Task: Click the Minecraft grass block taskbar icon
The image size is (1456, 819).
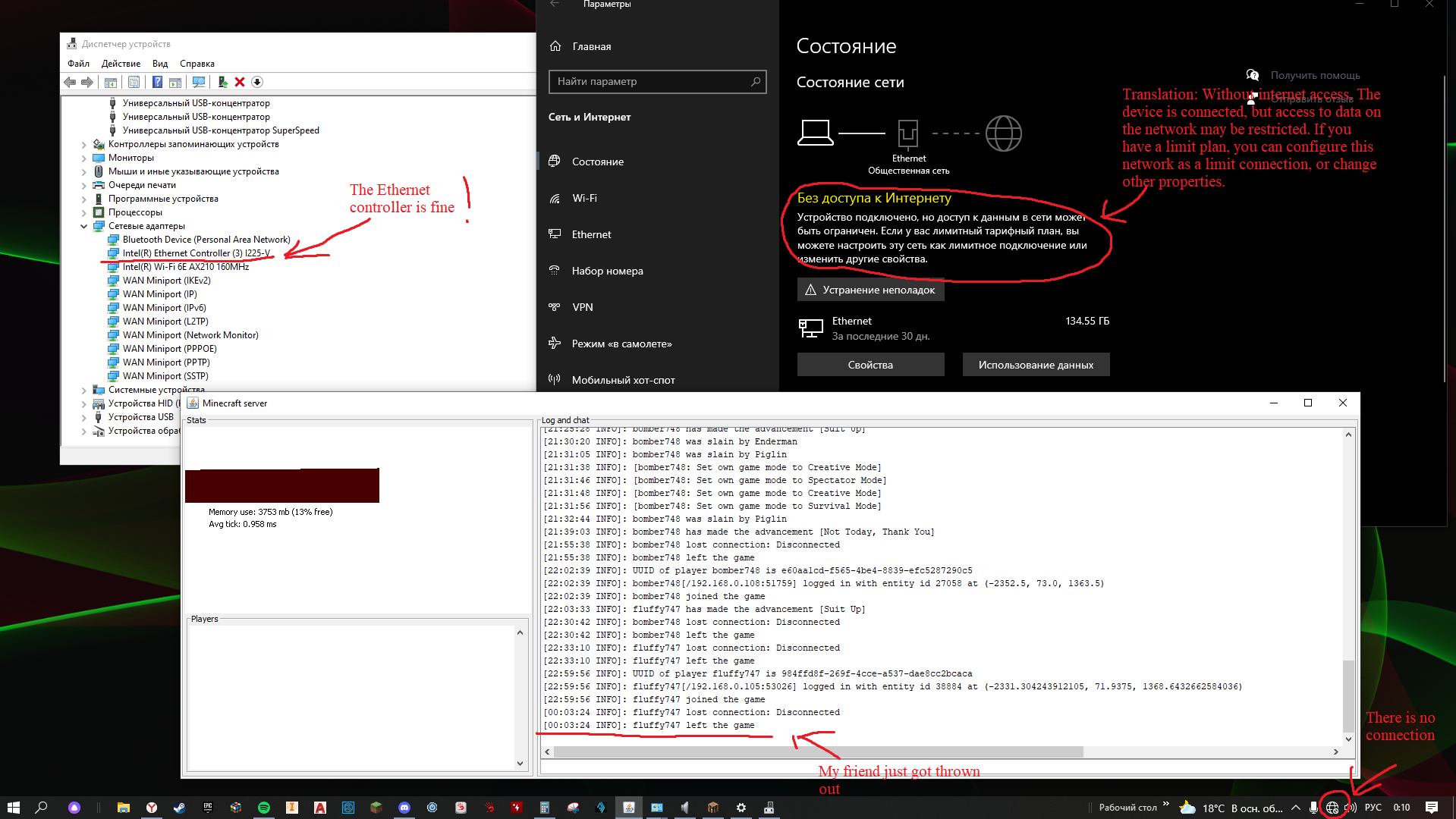Action: (x=376, y=808)
